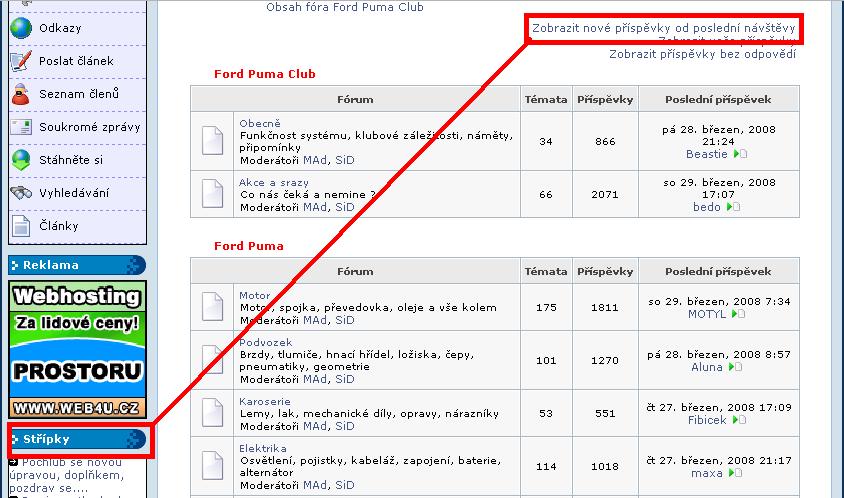
Task: Jump to last post by Beastie
Action: [x=741, y=154]
